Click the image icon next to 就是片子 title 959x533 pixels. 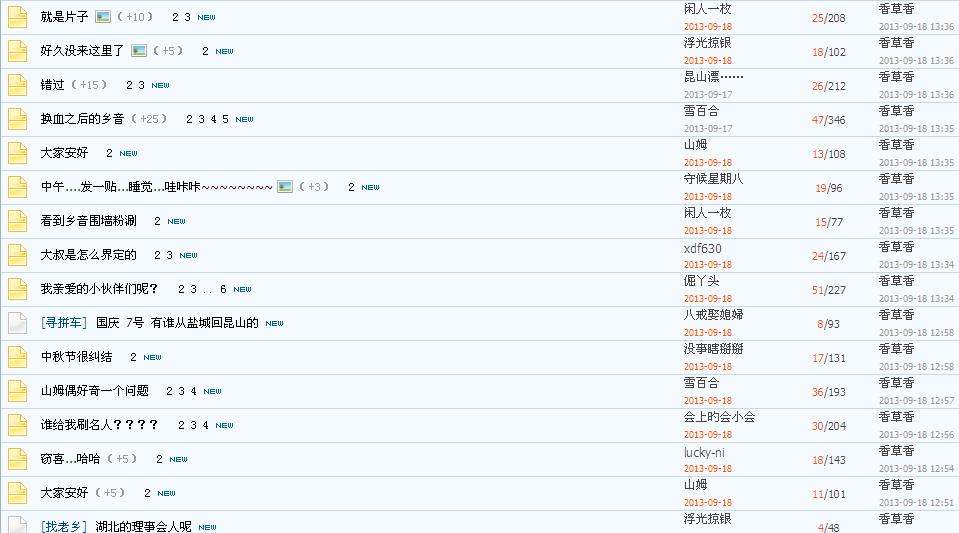103,17
